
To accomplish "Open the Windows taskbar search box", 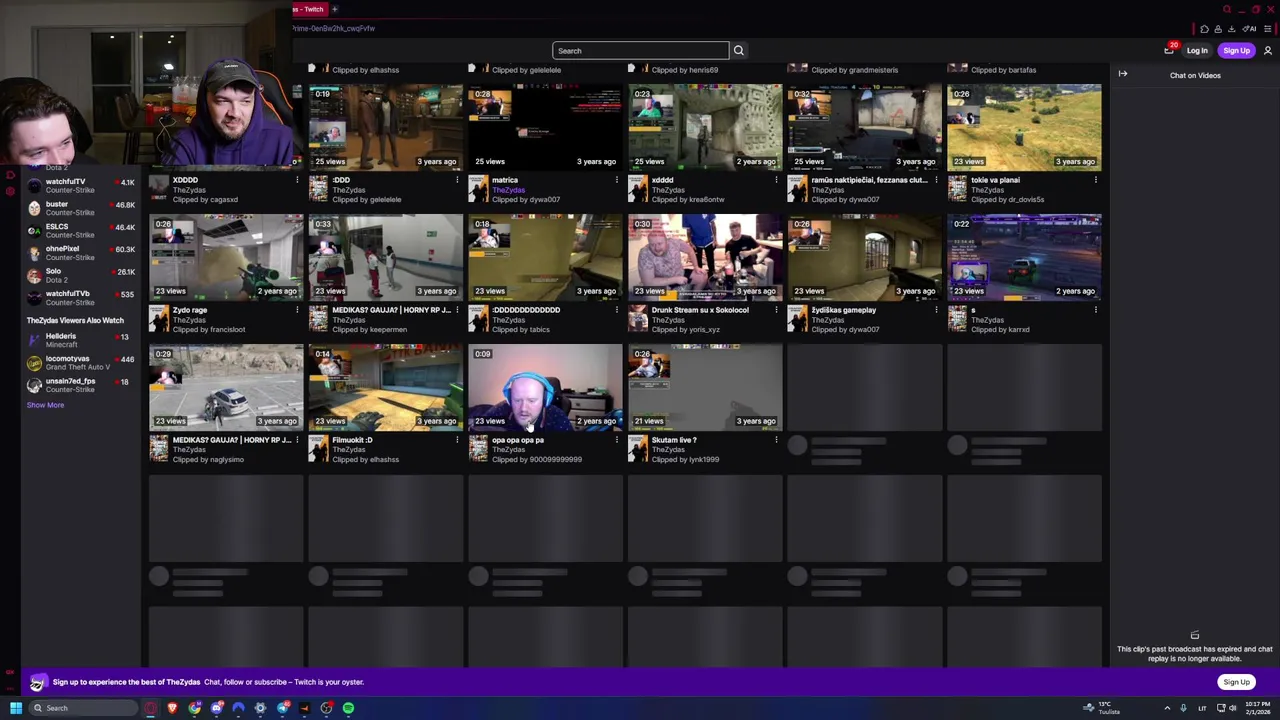I will pos(84,708).
